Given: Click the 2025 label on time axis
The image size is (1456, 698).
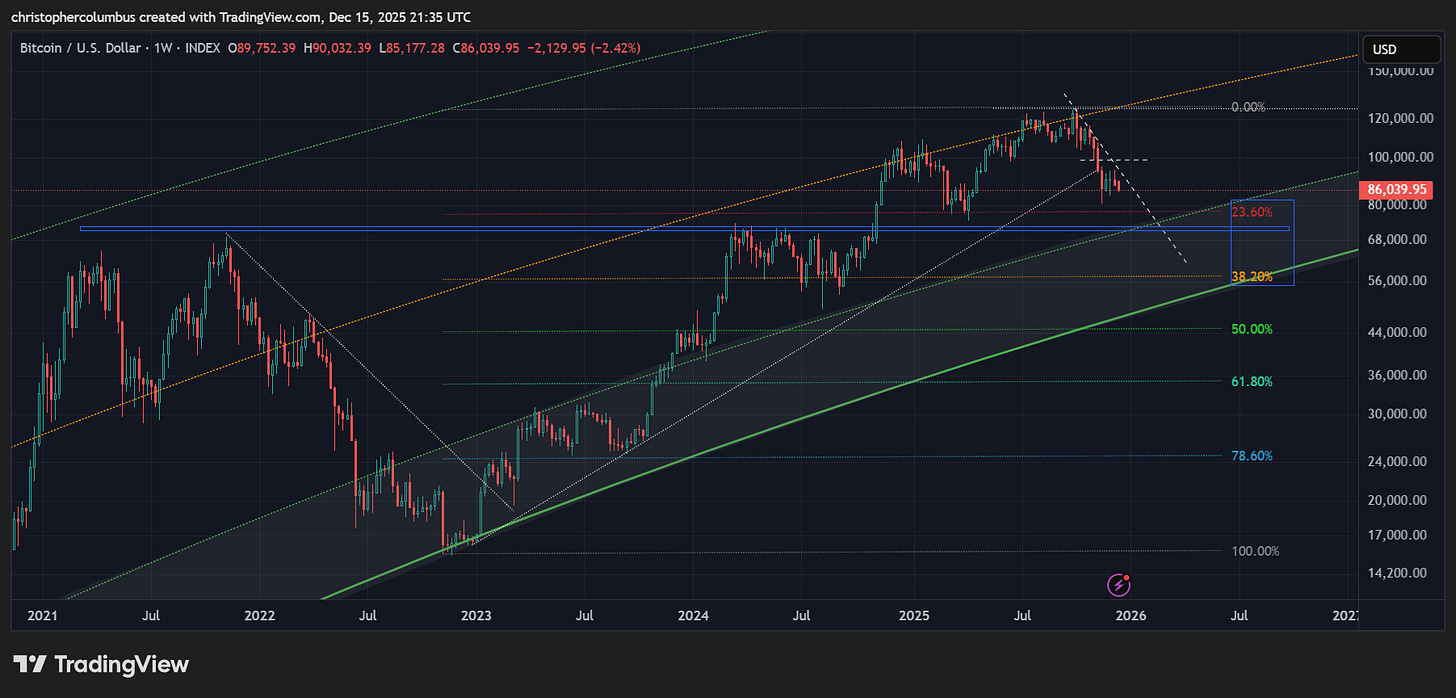Looking at the screenshot, I should pos(914,616).
